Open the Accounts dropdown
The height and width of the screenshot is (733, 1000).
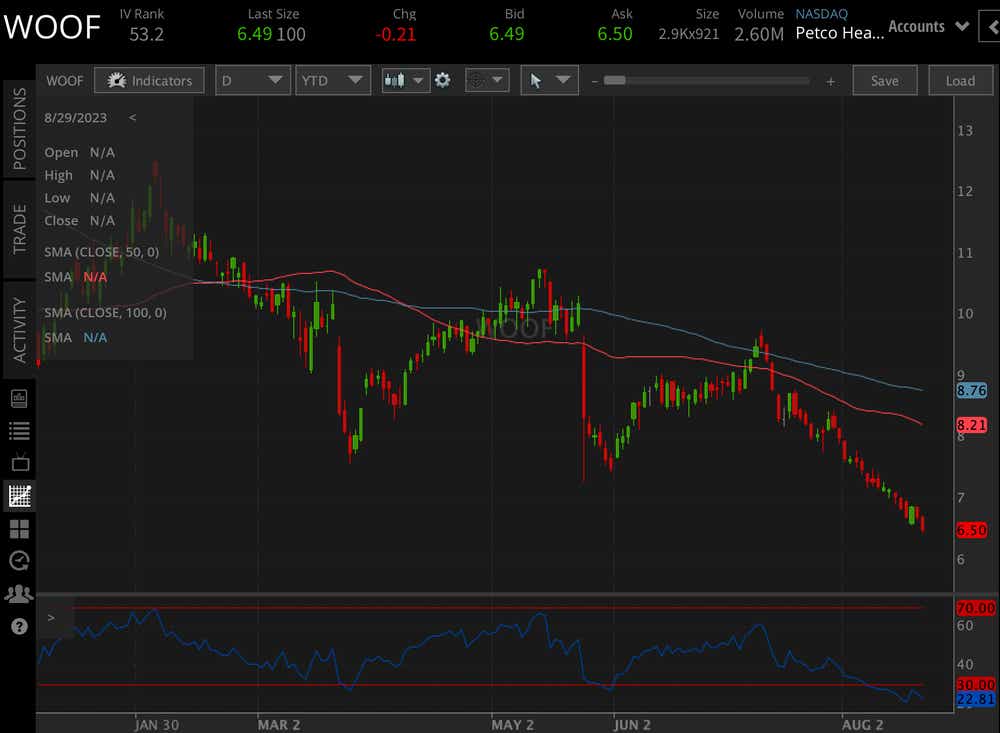929,27
